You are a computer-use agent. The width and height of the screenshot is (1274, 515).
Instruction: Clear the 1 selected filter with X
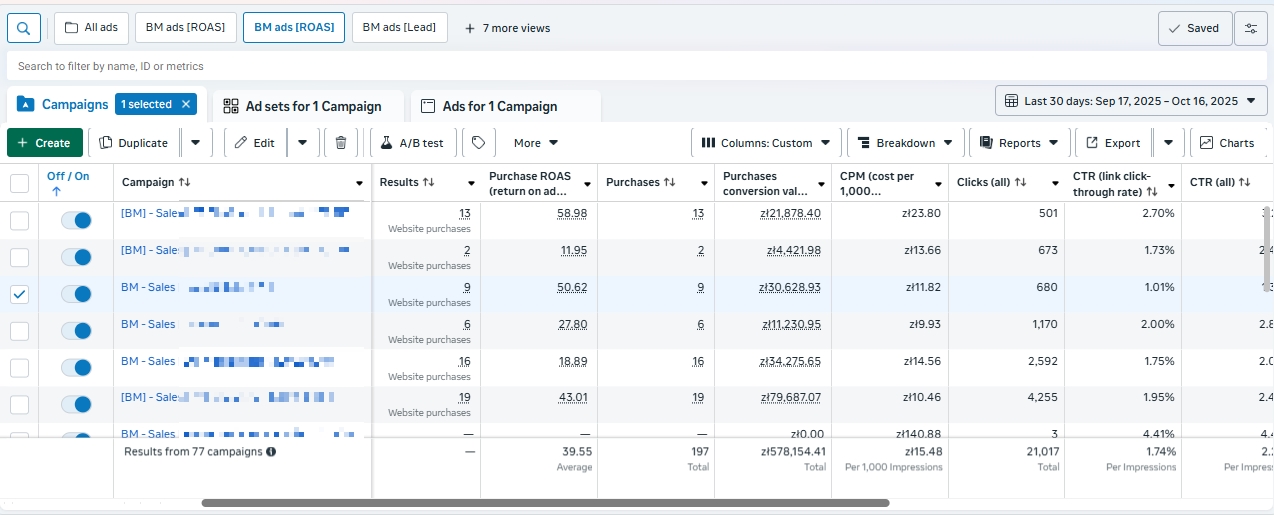(186, 105)
